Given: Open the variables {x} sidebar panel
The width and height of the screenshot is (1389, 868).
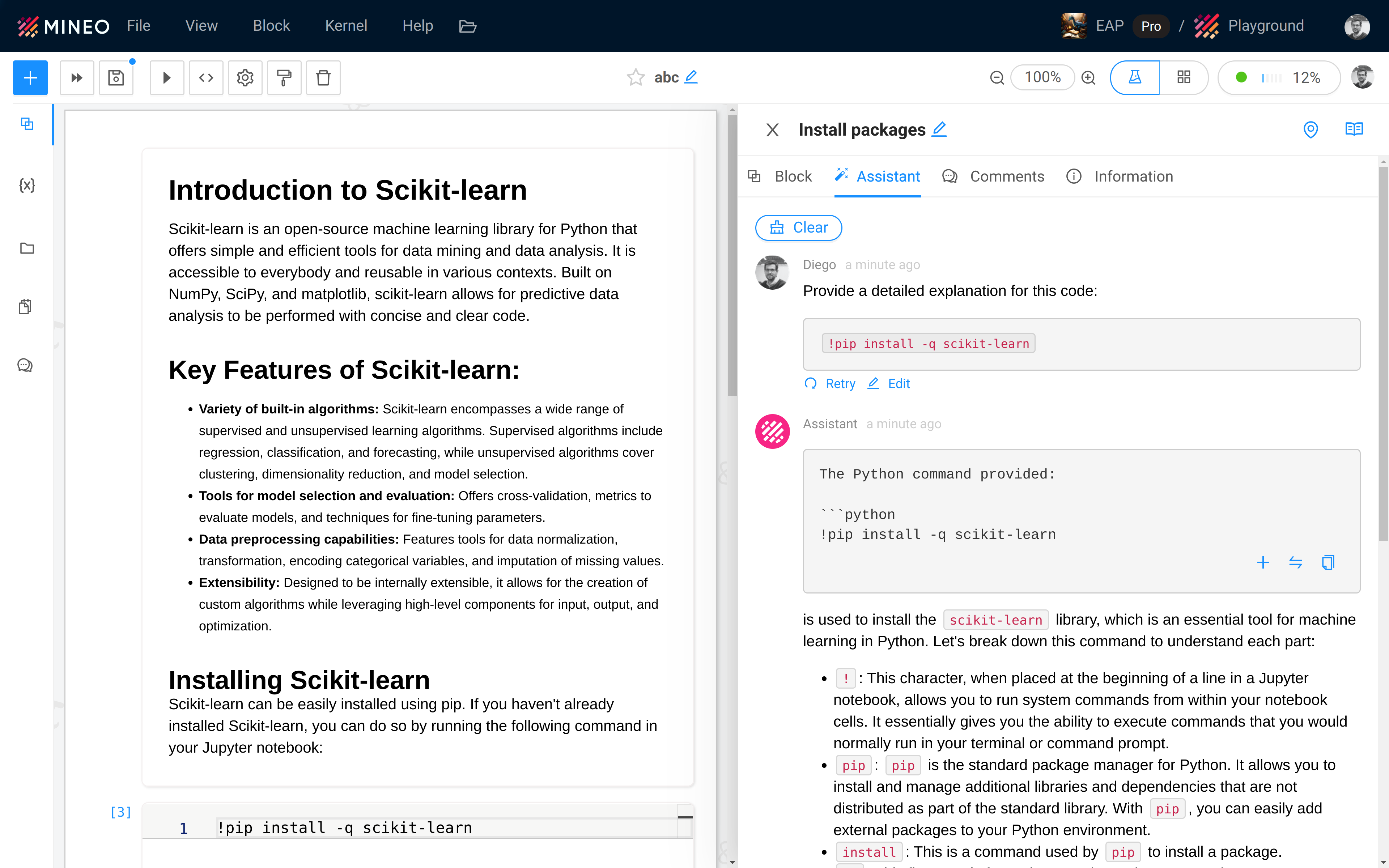Looking at the screenshot, I should pyautogui.click(x=27, y=185).
